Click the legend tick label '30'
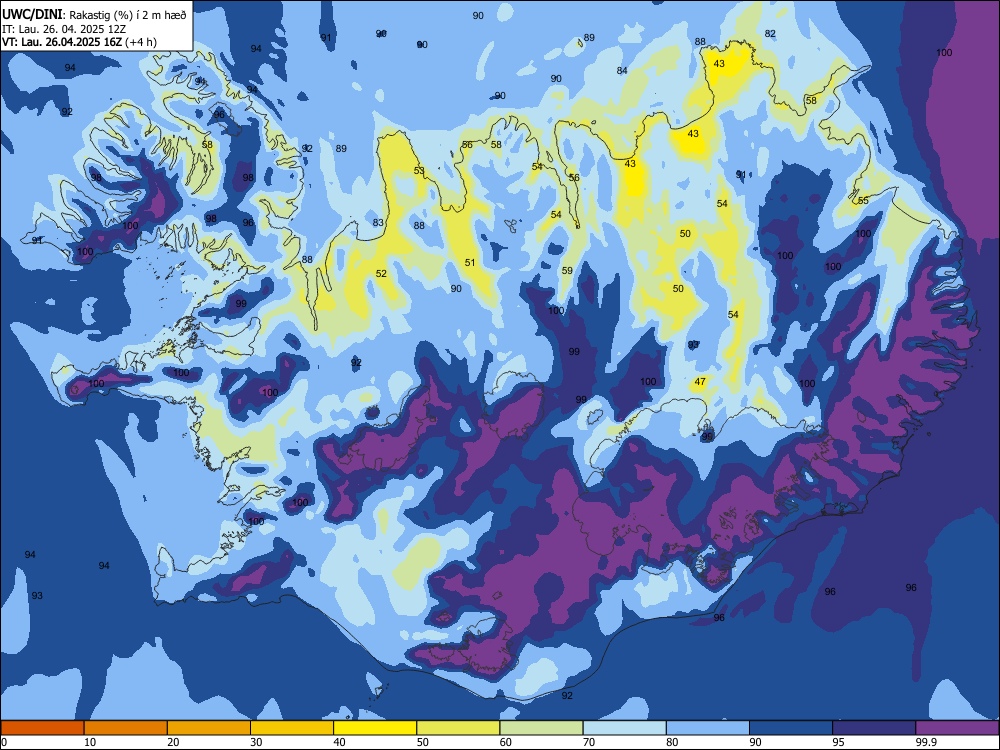Image resolution: width=1000 pixels, height=750 pixels. (x=256, y=742)
